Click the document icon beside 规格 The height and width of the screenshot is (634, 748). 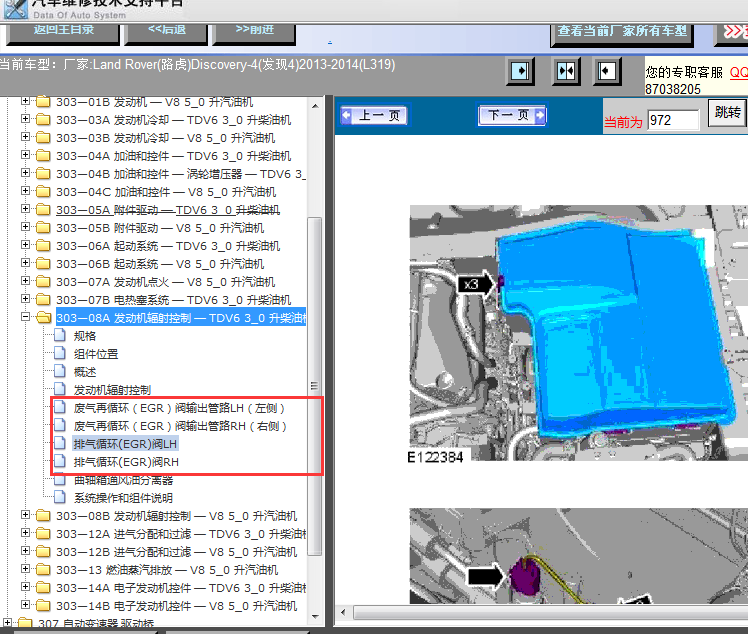(60, 335)
